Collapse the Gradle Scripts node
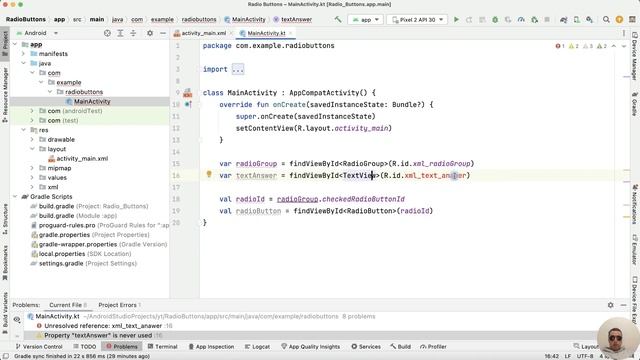Screen dimensions: 640x360 [15, 197]
